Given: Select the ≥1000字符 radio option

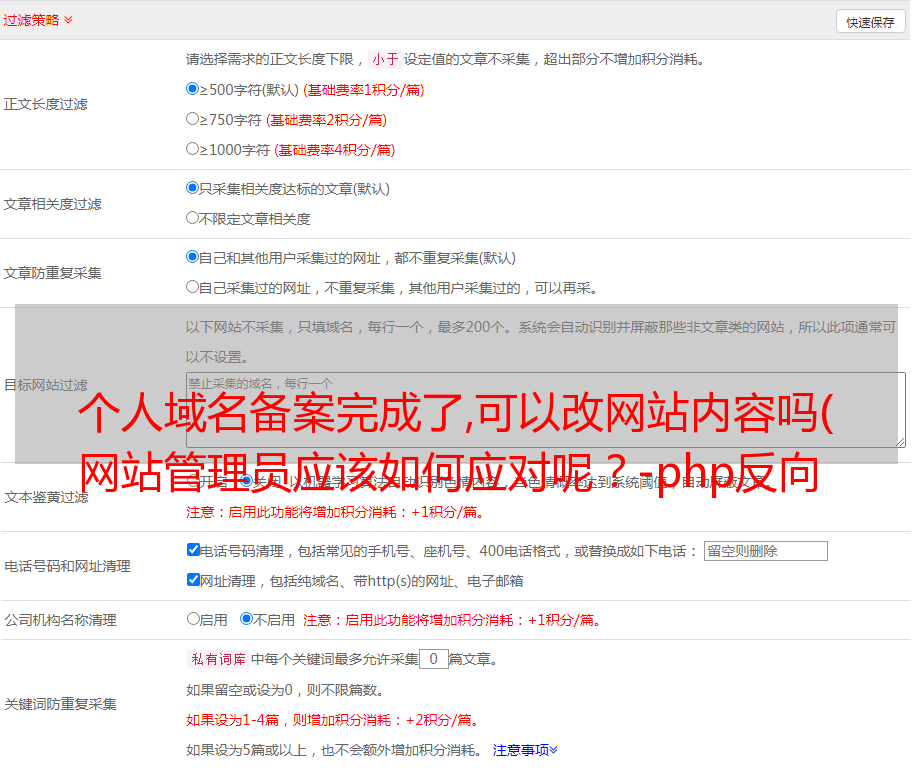Looking at the screenshot, I should coord(193,148).
